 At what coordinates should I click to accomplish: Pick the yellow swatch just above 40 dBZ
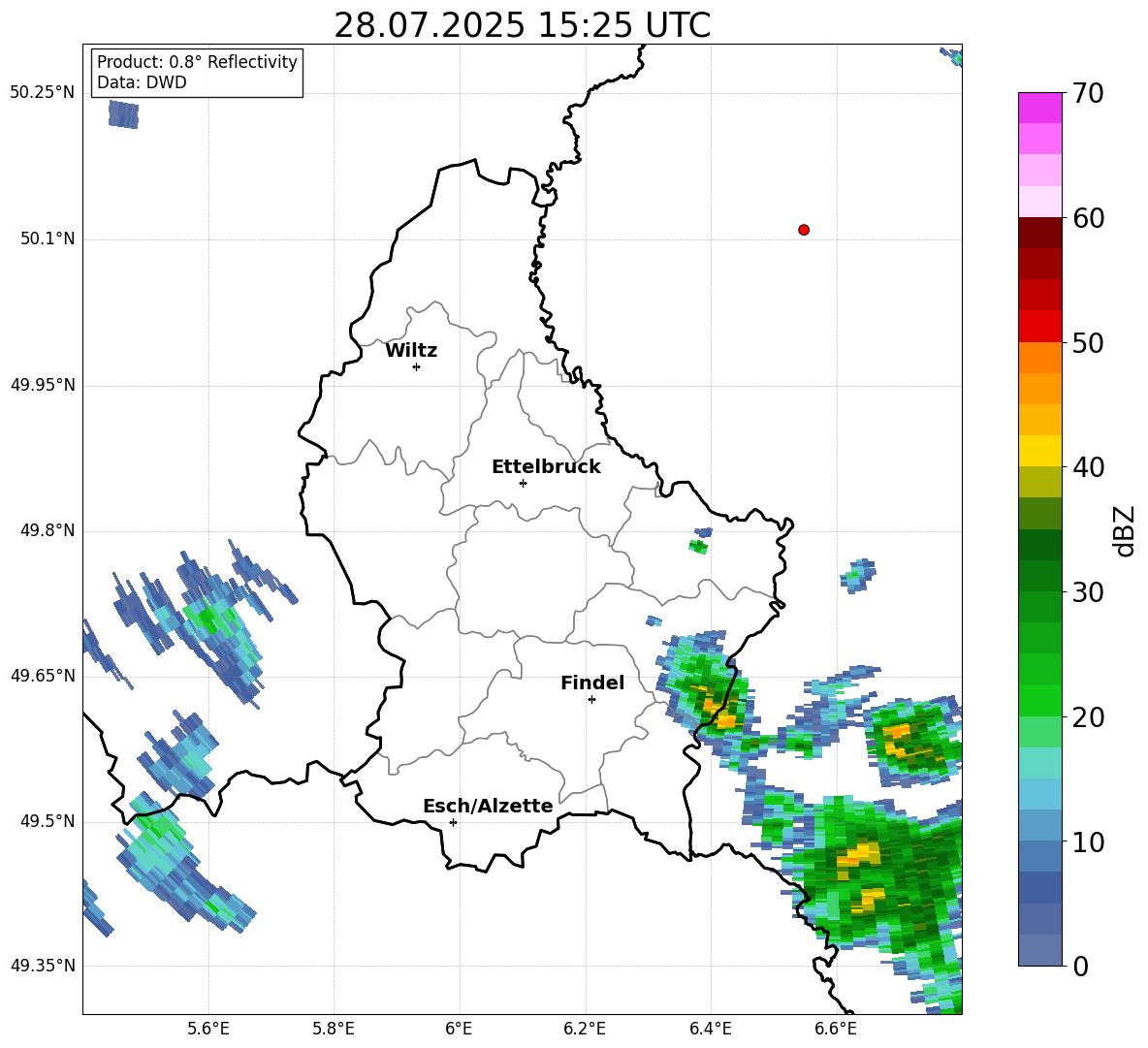point(1039,451)
